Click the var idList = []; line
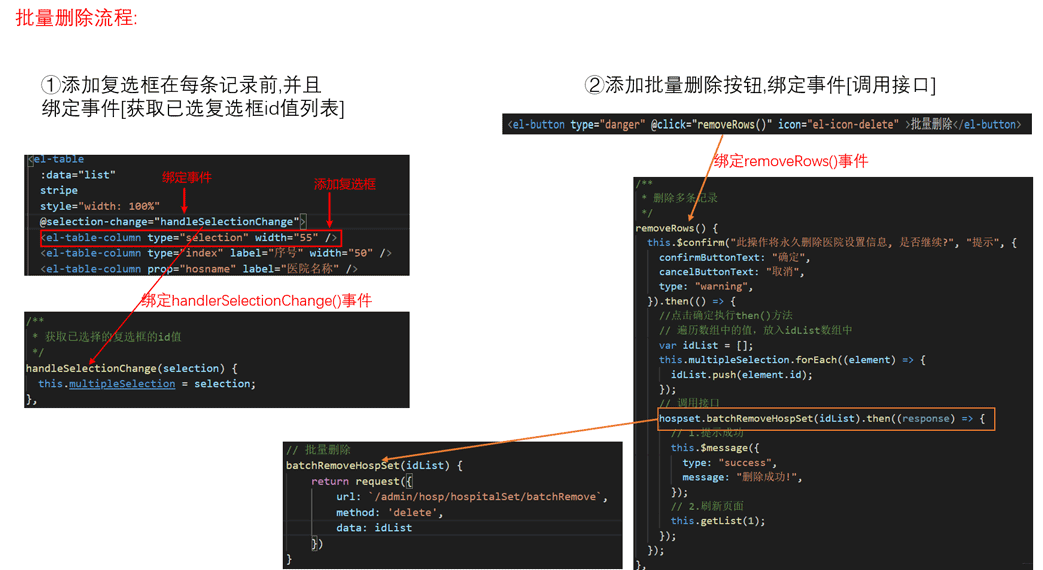Screen dimensions: 1043x570 tap(706, 345)
